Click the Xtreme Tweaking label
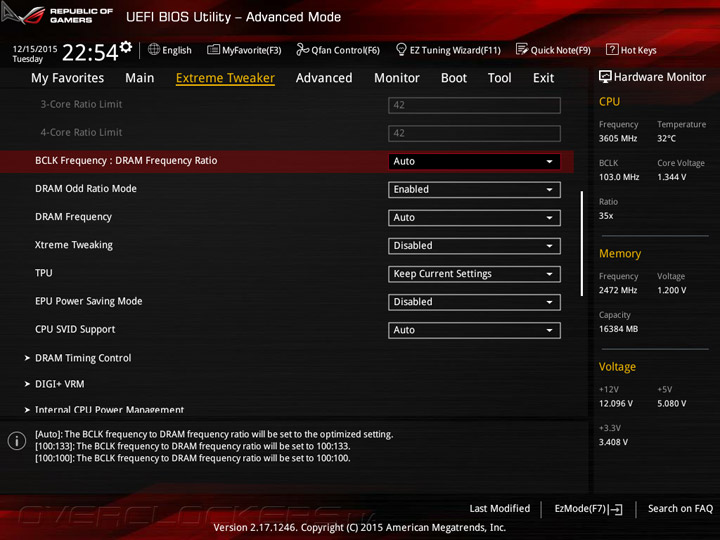Screen dimensions: 720x540 tap(73, 245)
